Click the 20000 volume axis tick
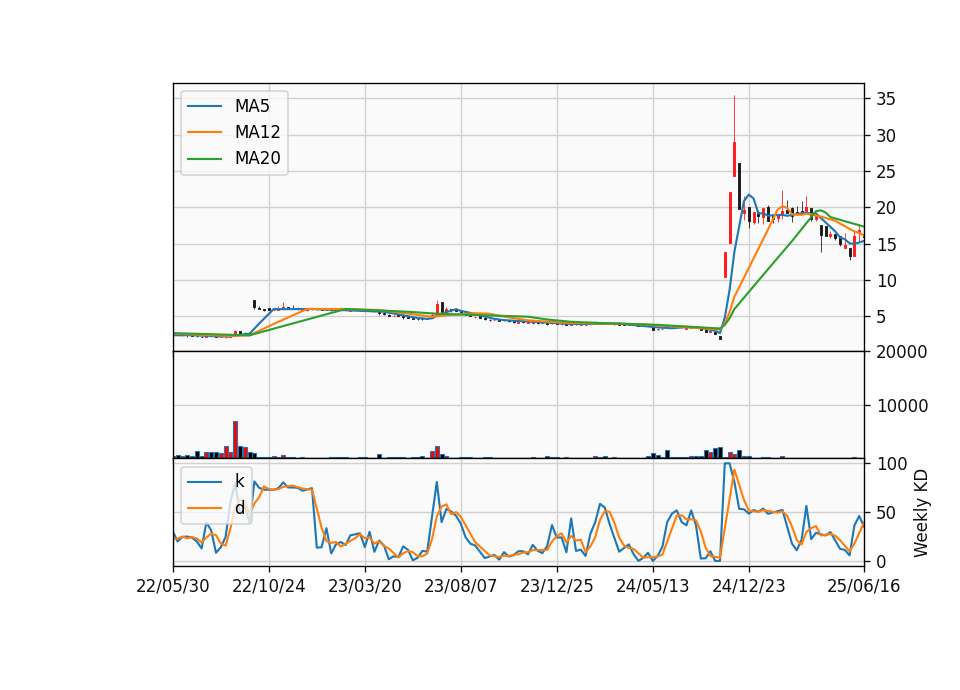The width and height of the screenshot is (960, 690). (902, 352)
